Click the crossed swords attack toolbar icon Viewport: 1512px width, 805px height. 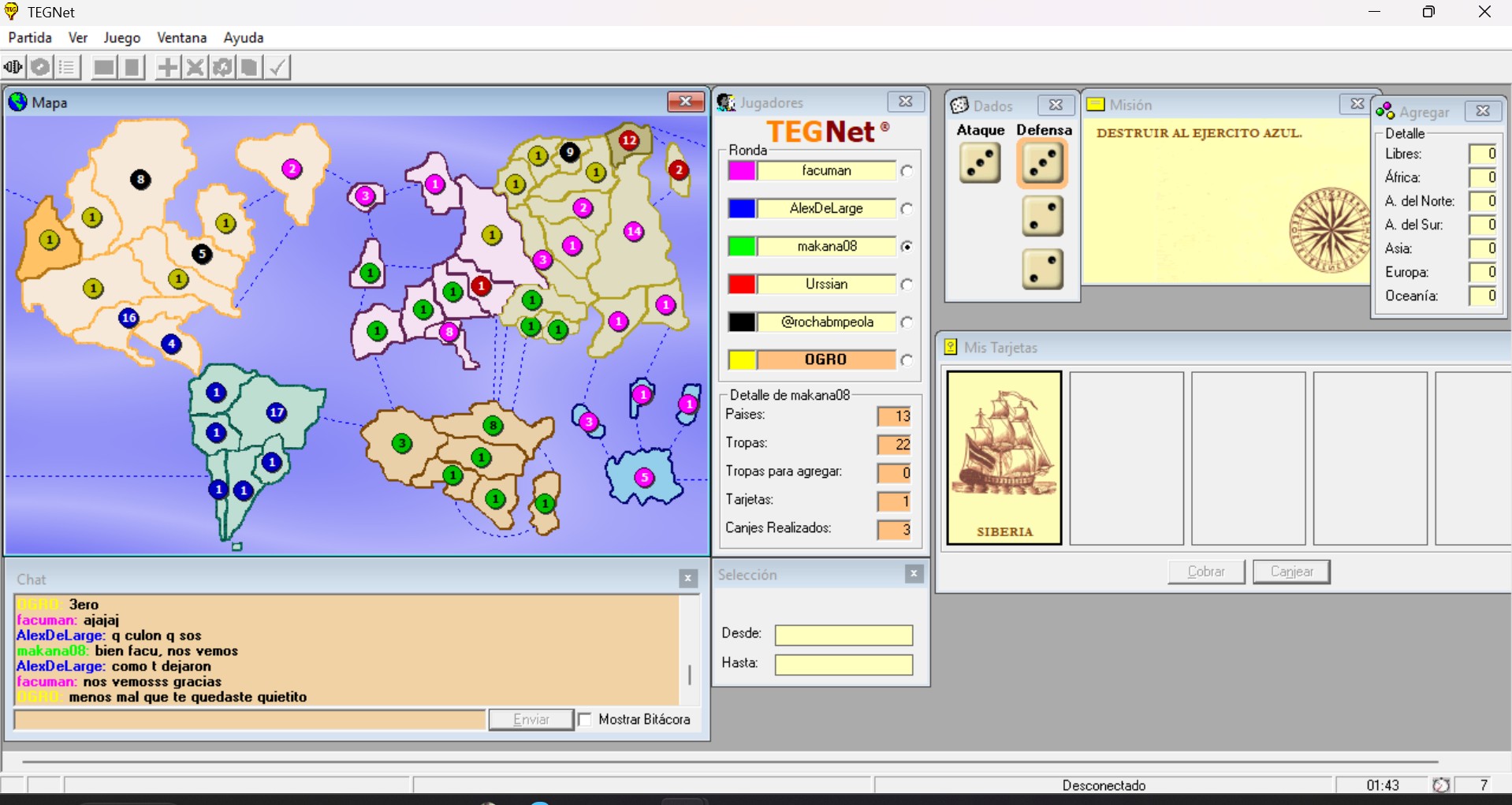(195, 68)
